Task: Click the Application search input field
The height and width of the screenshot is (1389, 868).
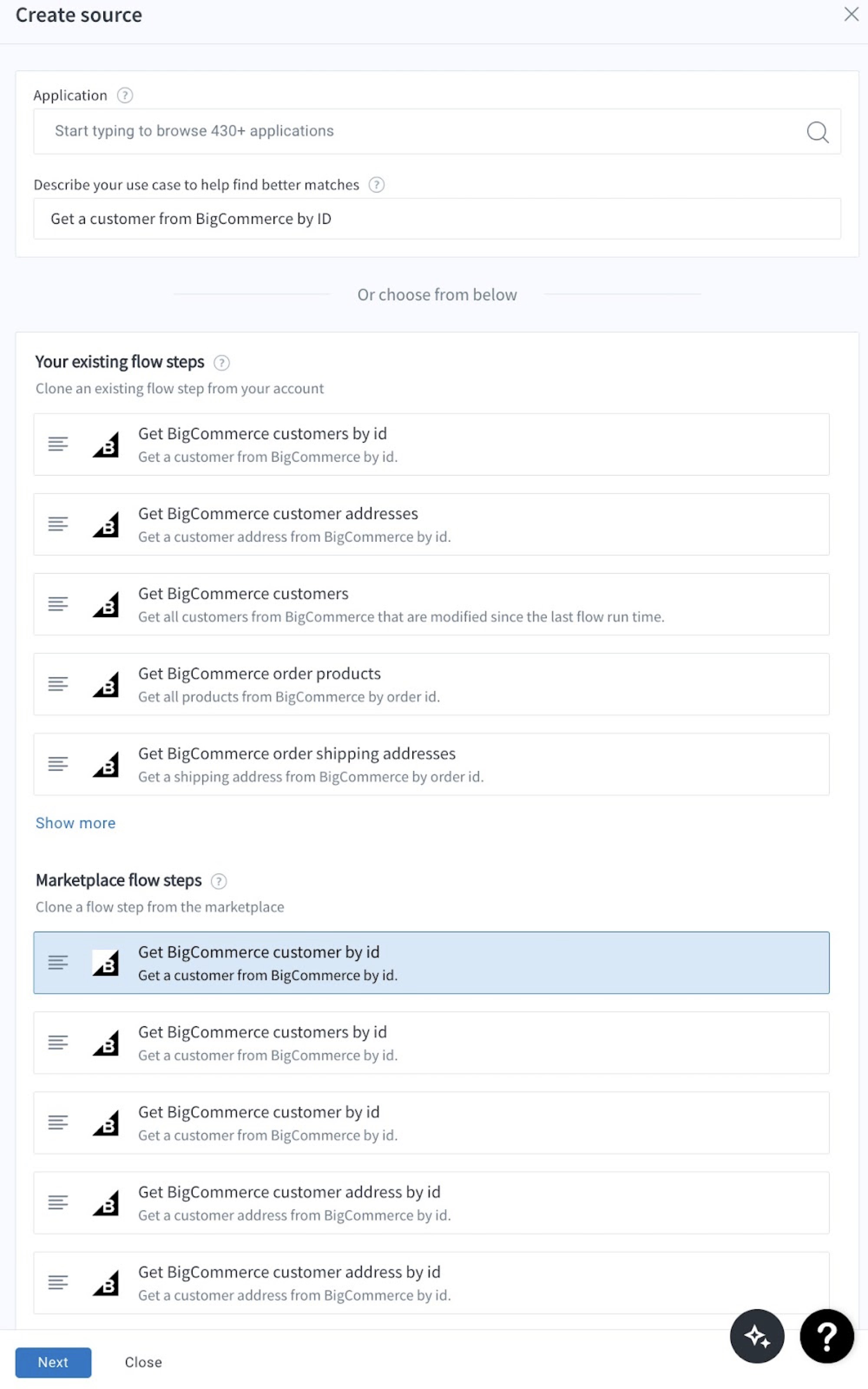Action: [x=402, y=132]
